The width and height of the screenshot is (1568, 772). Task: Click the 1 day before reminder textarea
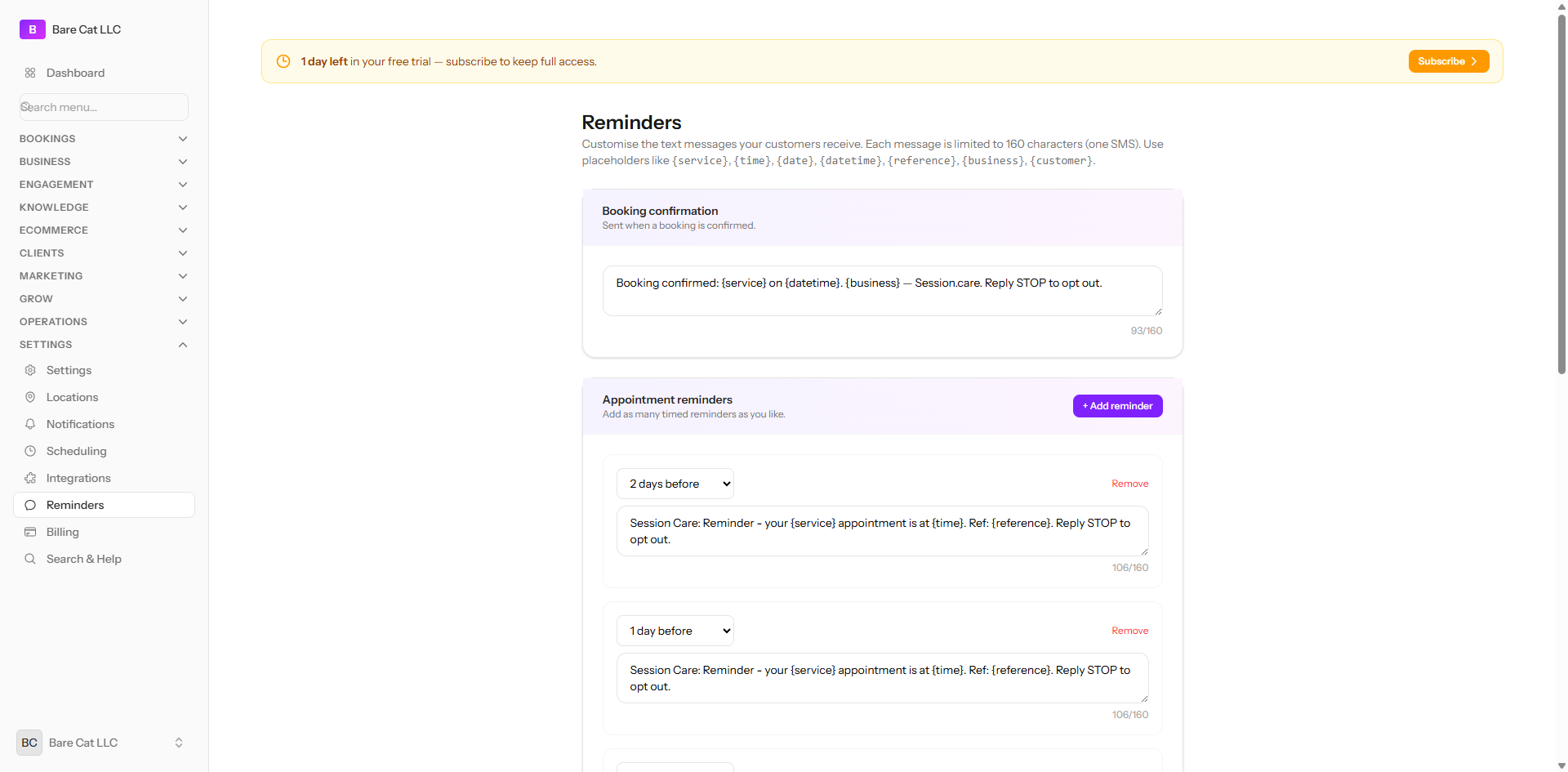[x=882, y=678]
